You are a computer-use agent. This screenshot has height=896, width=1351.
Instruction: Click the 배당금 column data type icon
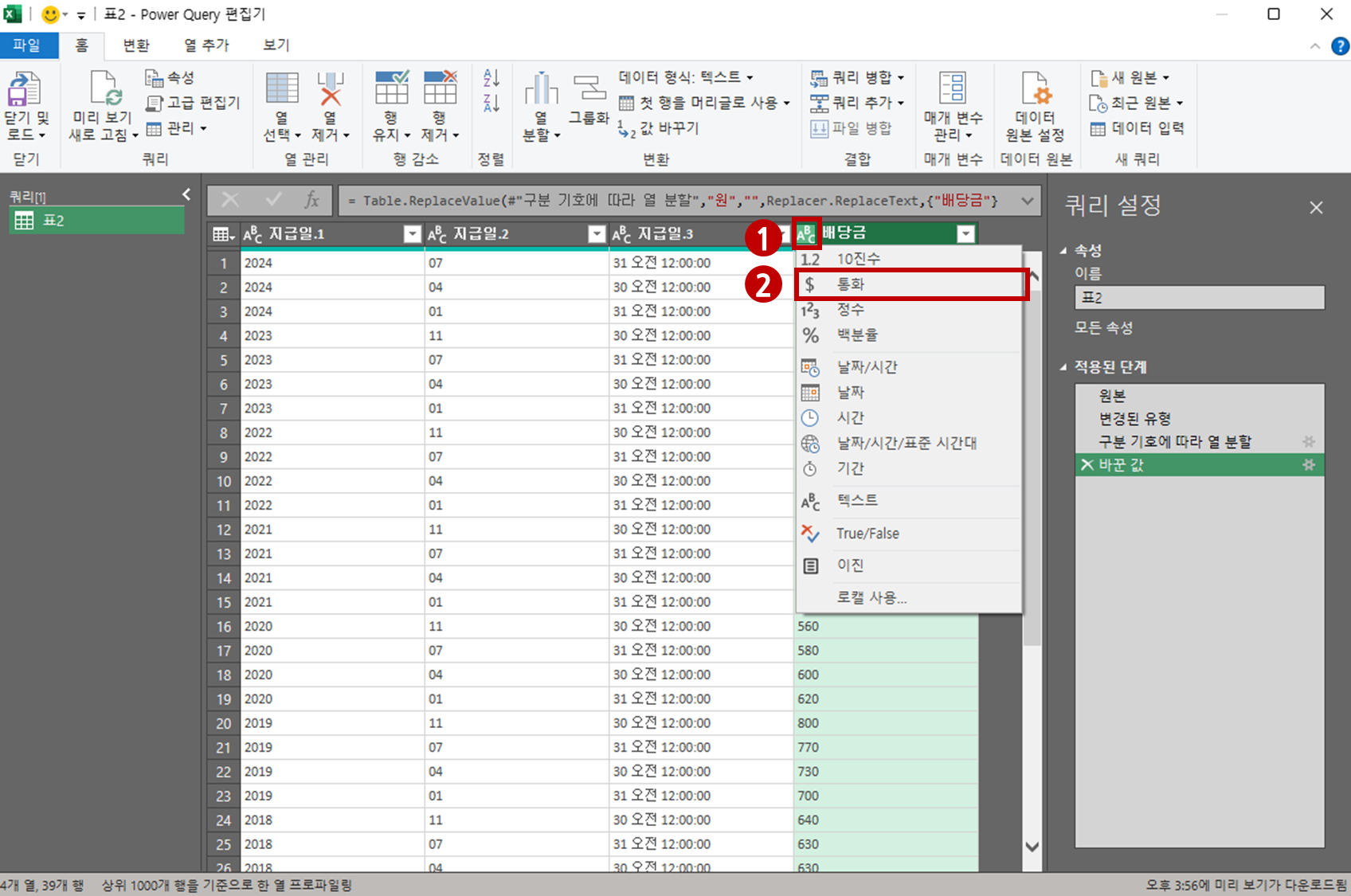(x=806, y=233)
